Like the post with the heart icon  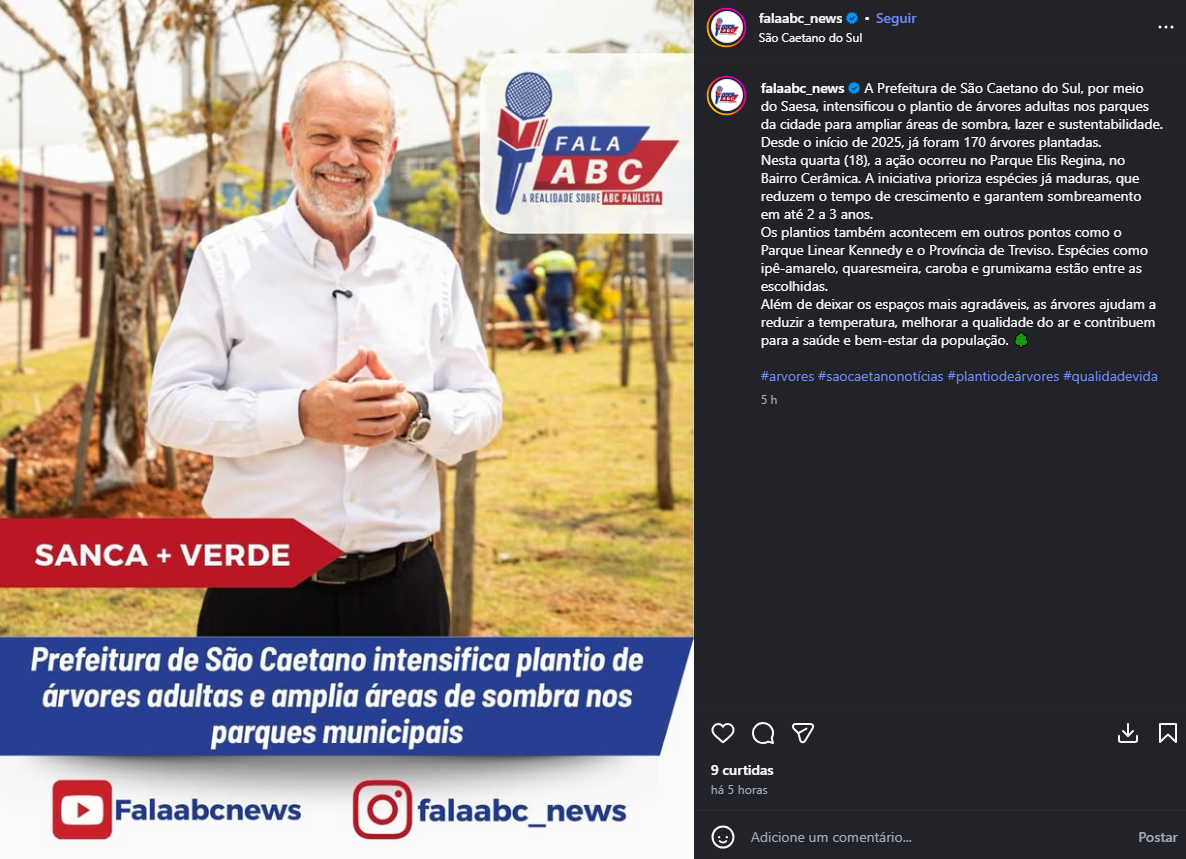coord(722,733)
